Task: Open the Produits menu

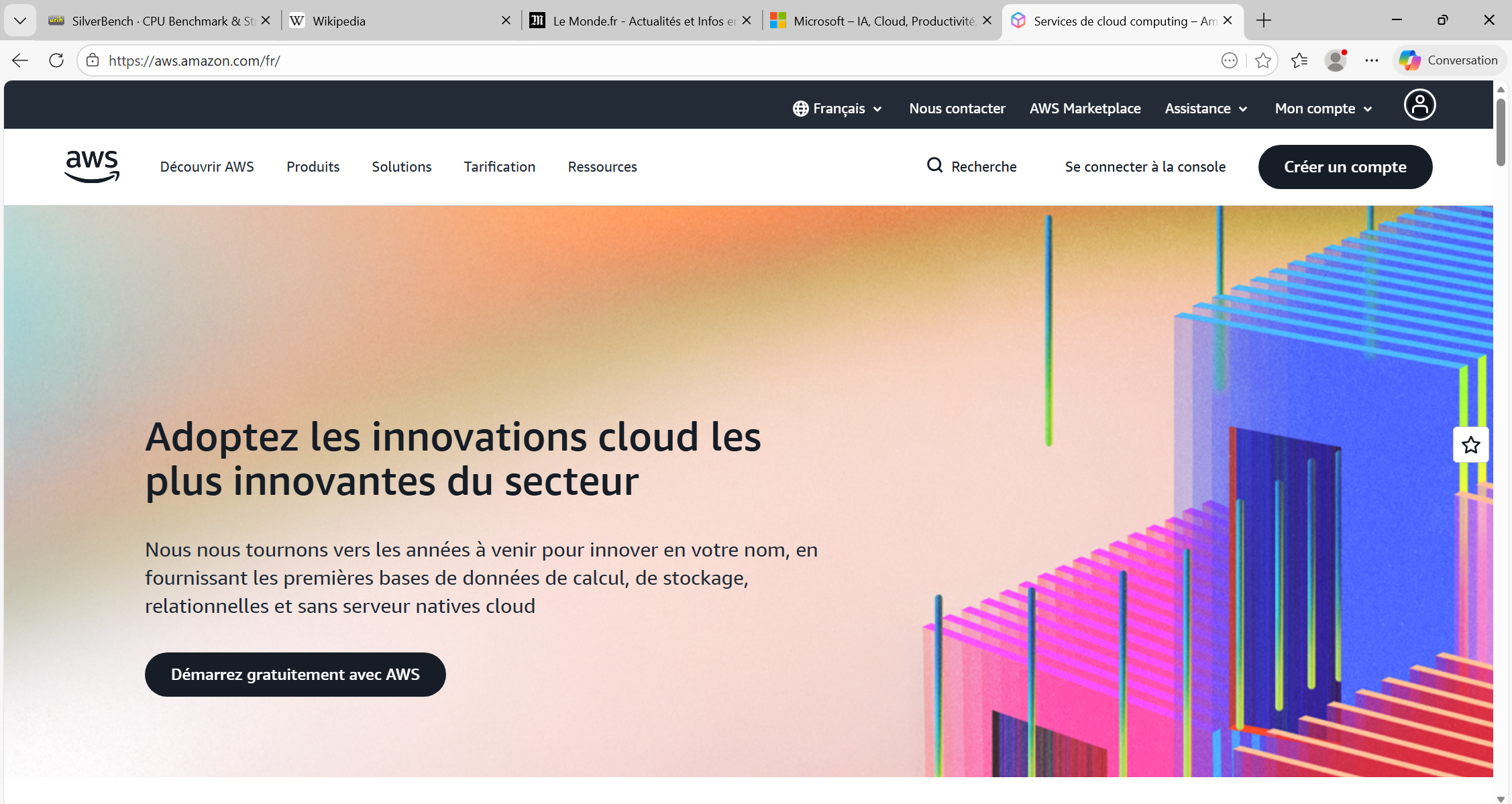Action: pyautogui.click(x=313, y=167)
